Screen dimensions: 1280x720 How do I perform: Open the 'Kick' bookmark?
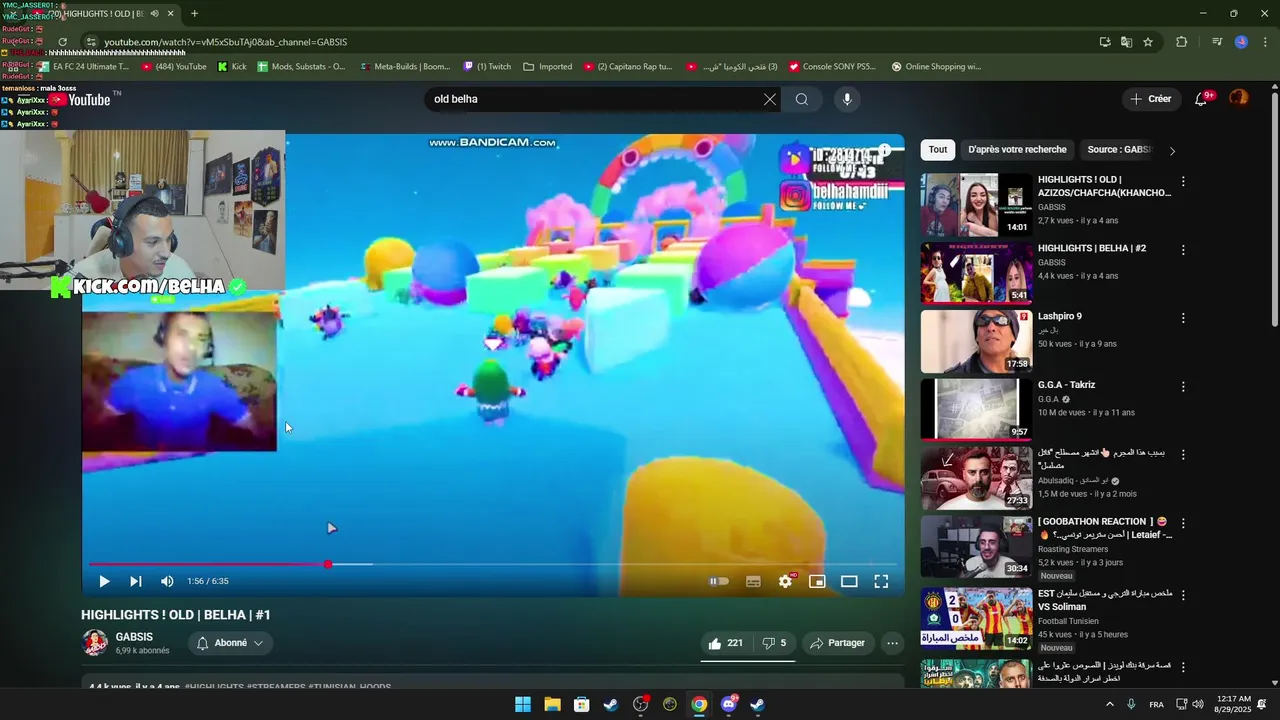click(x=231, y=67)
